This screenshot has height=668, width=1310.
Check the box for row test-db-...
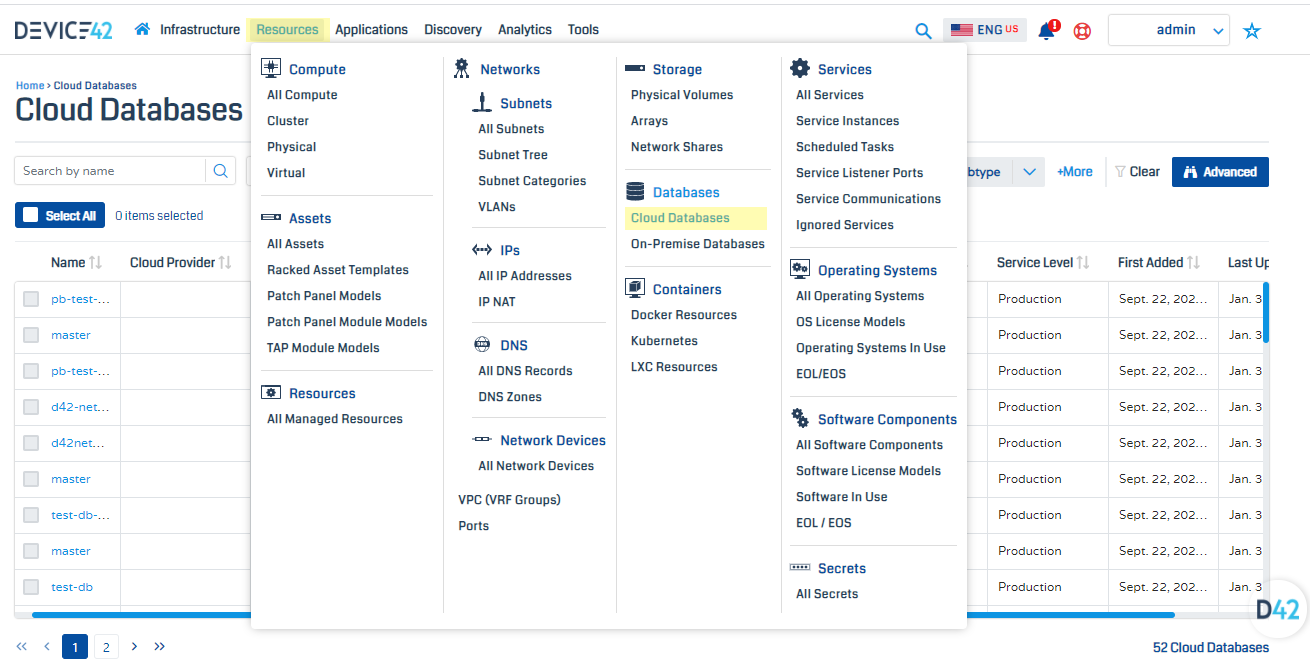(x=31, y=515)
